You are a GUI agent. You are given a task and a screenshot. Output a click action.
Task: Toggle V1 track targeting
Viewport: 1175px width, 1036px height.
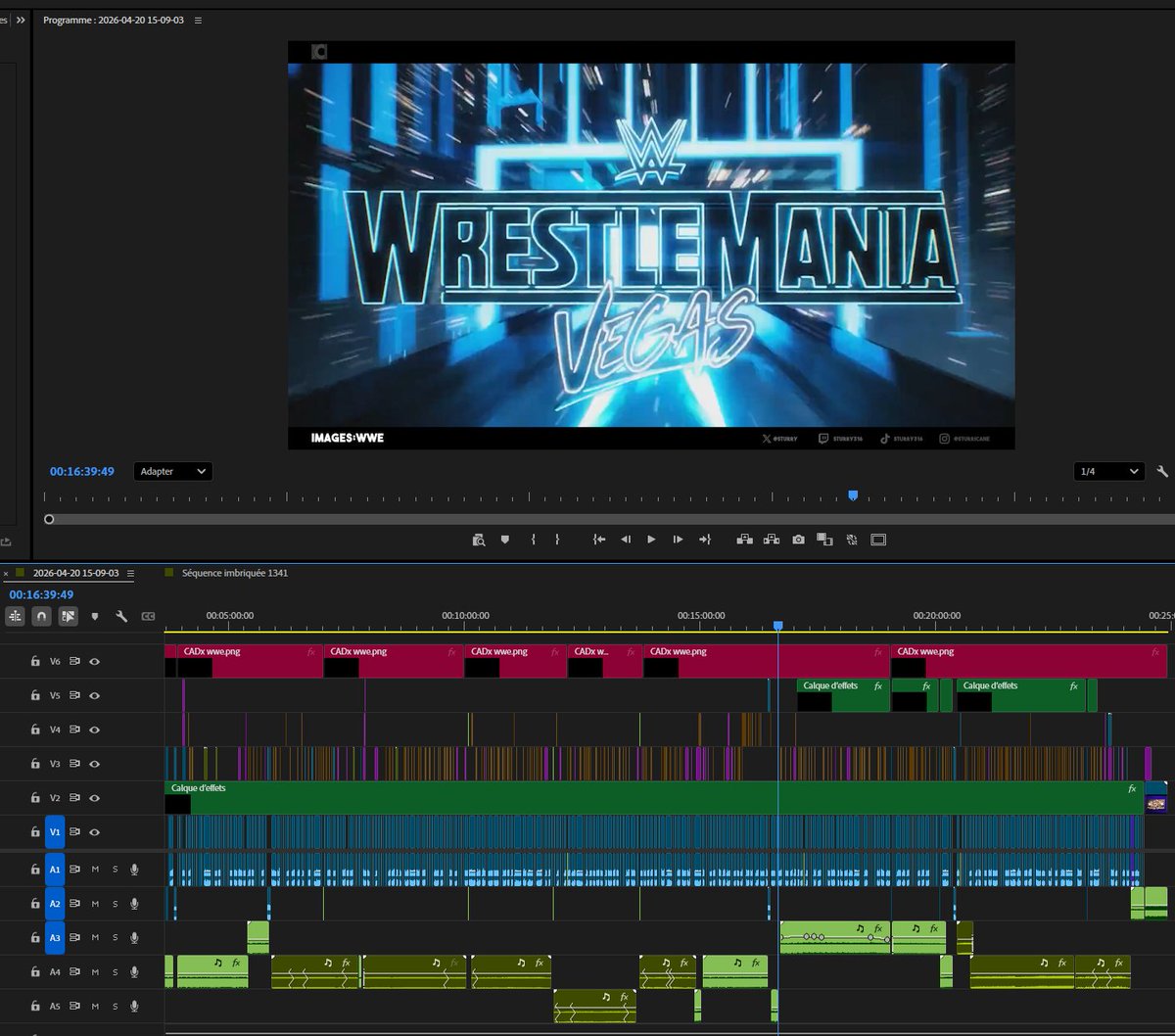tap(55, 832)
